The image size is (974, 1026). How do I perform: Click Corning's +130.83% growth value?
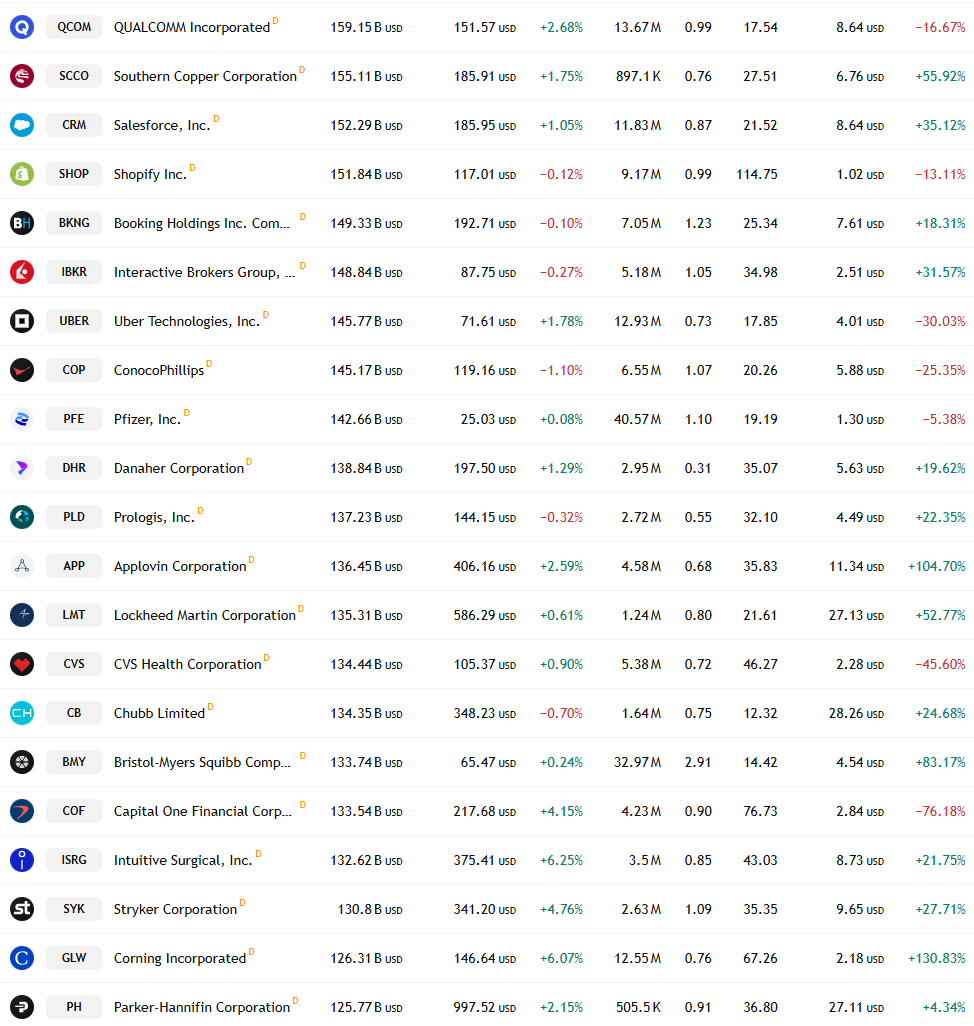pos(937,959)
